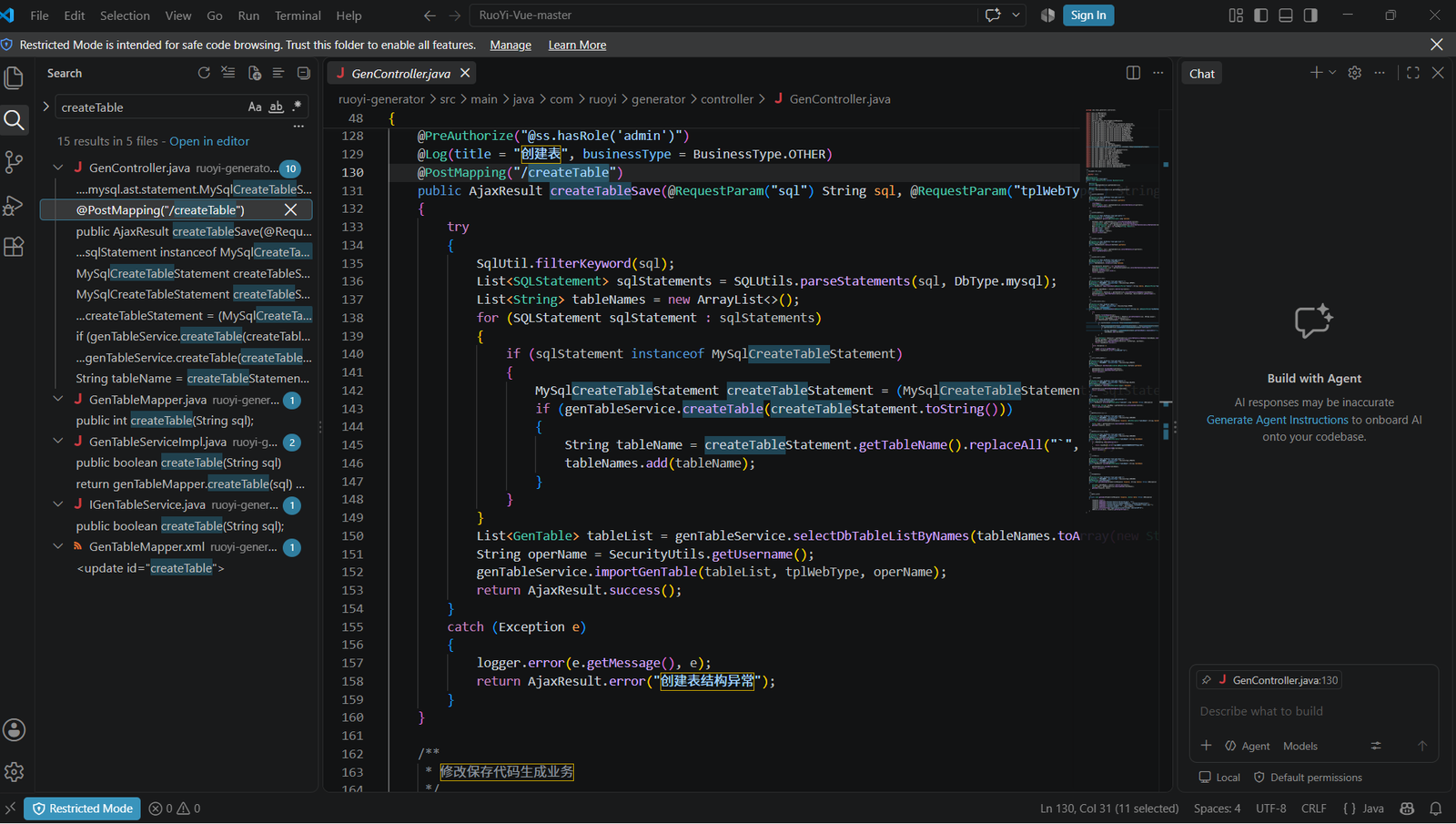This screenshot has height=824, width=1456.
Task: Open the Explorer view in activity bar
Action: [x=14, y=78]
